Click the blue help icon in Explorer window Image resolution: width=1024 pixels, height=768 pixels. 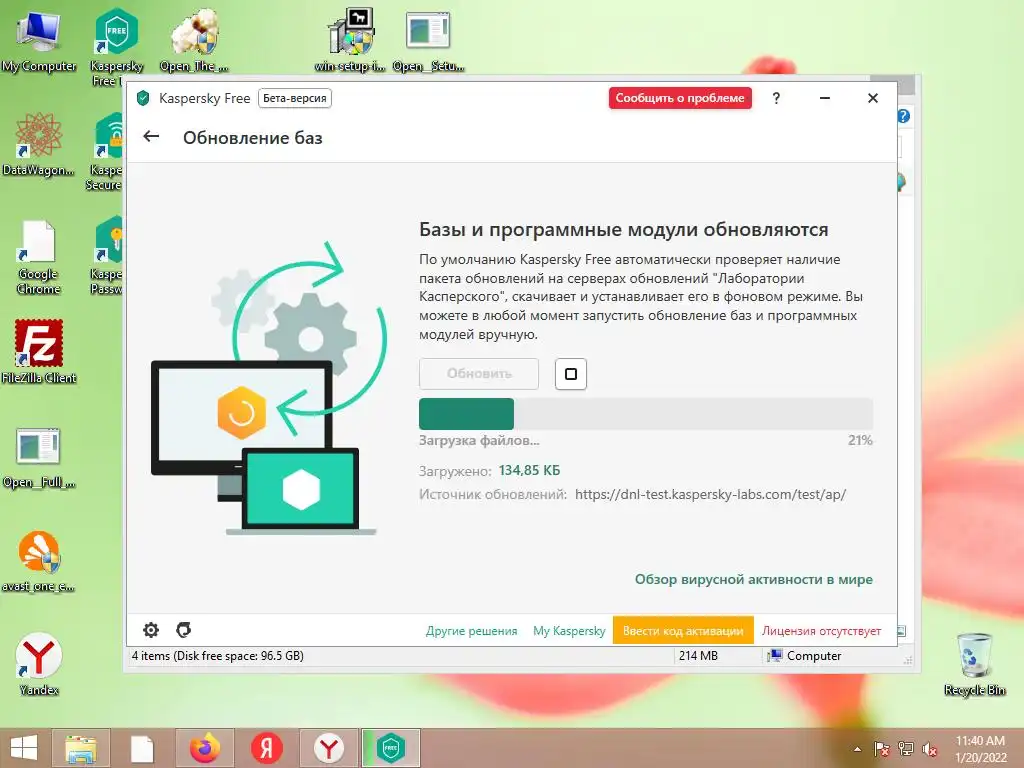click(904, 116)
